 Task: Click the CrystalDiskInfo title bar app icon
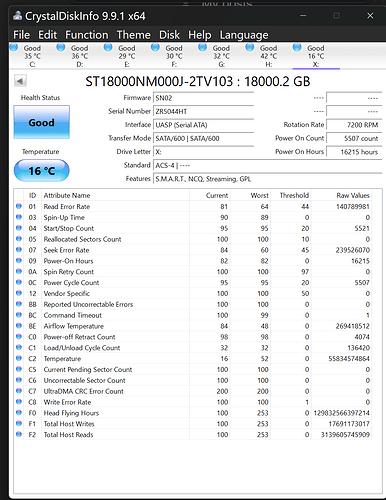coord(18,16)
